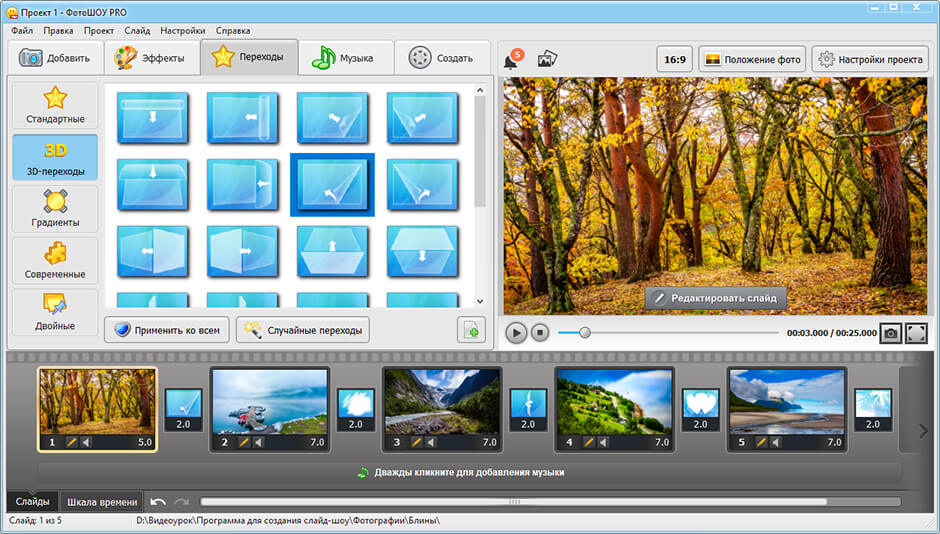Open the Файл menu
The width and height of the screenshot is (940, 534).
22,31
